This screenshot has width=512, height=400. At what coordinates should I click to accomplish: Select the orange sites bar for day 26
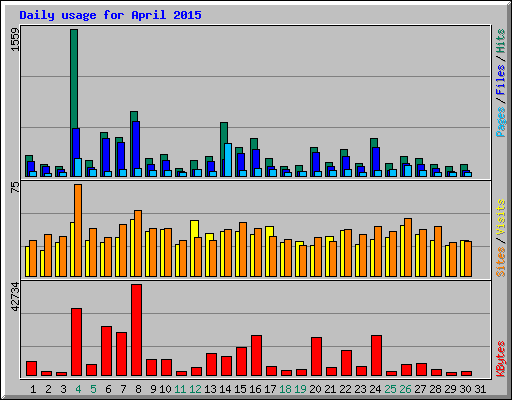point(408,248)
